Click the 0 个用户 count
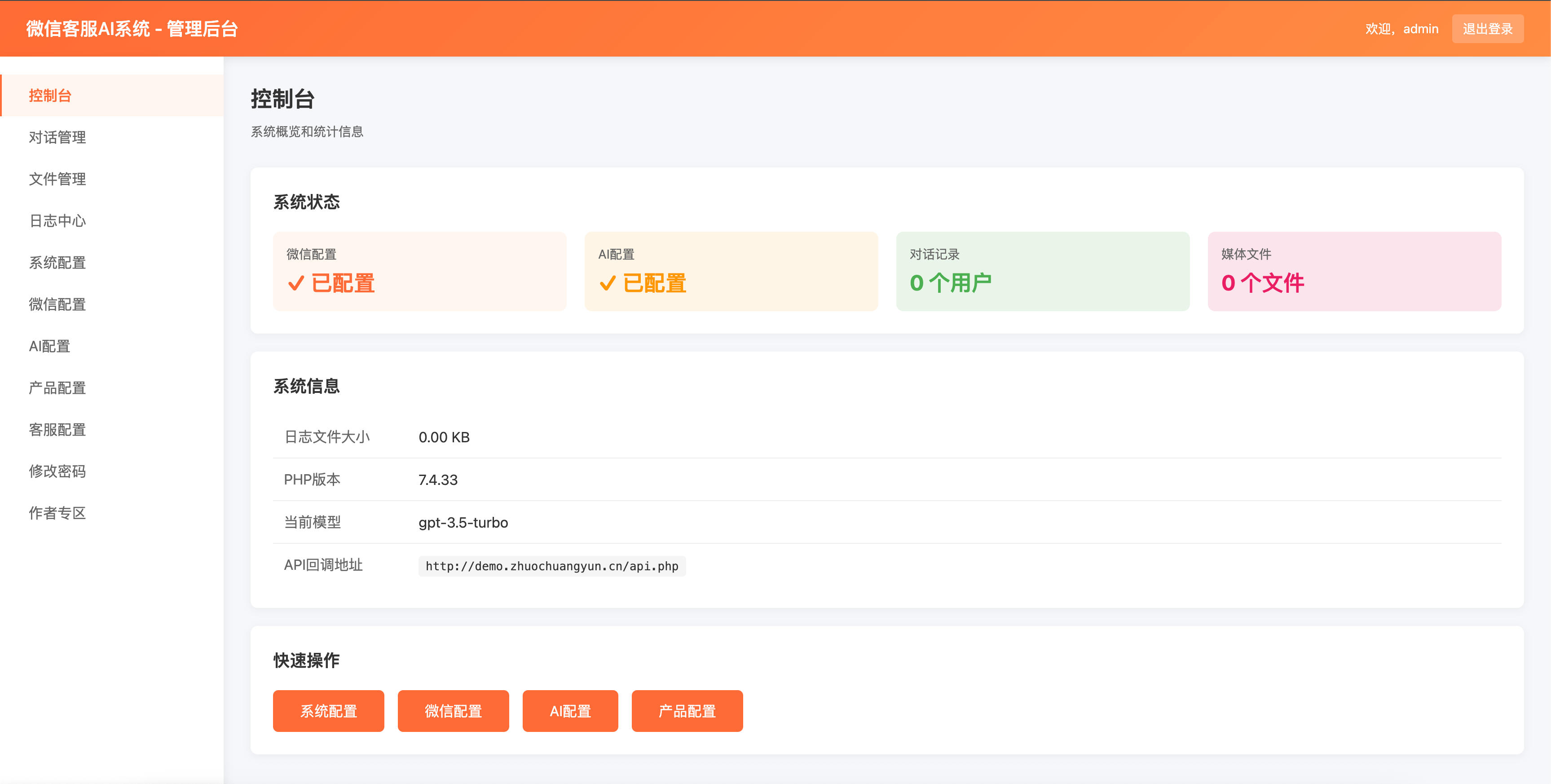This screenshot has width=1551, height=784. [951, 283]
